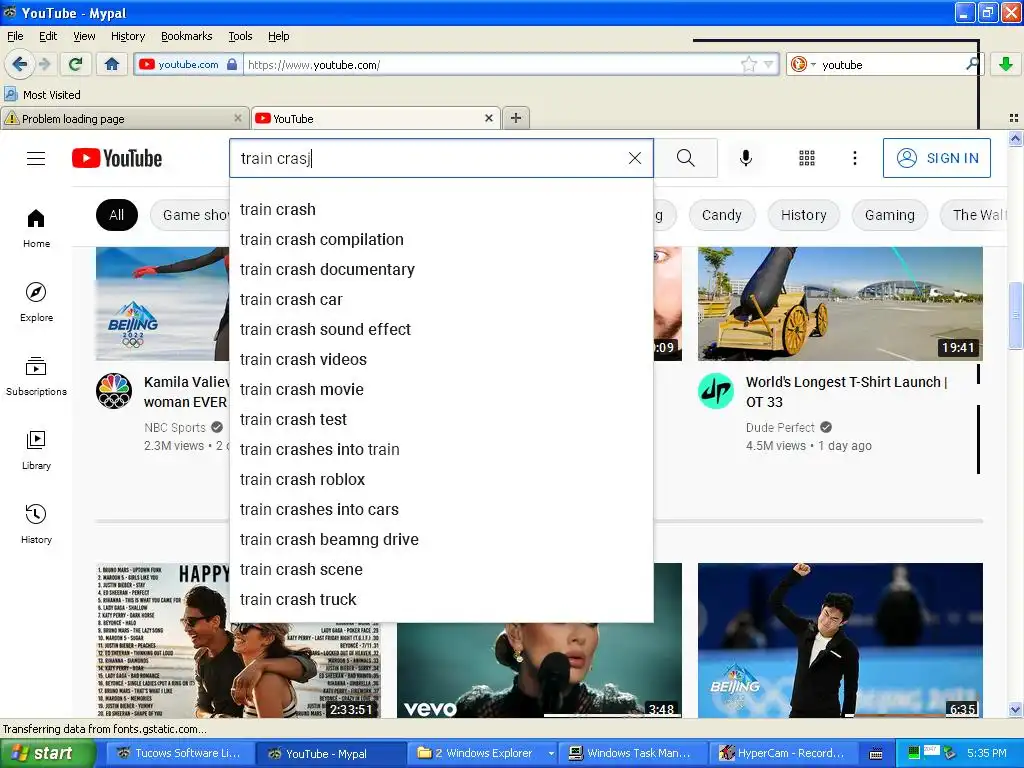Choose suggestion 'train crash roblox'
The height and width of the screenshot is (768, 1024).
coord(441,479)
